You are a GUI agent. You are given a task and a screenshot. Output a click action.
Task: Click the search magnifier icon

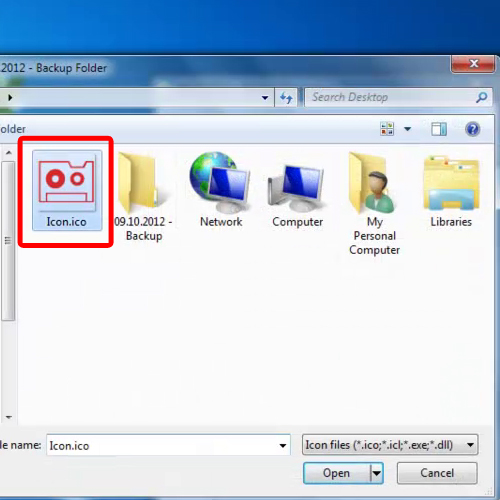coord(482,97)
